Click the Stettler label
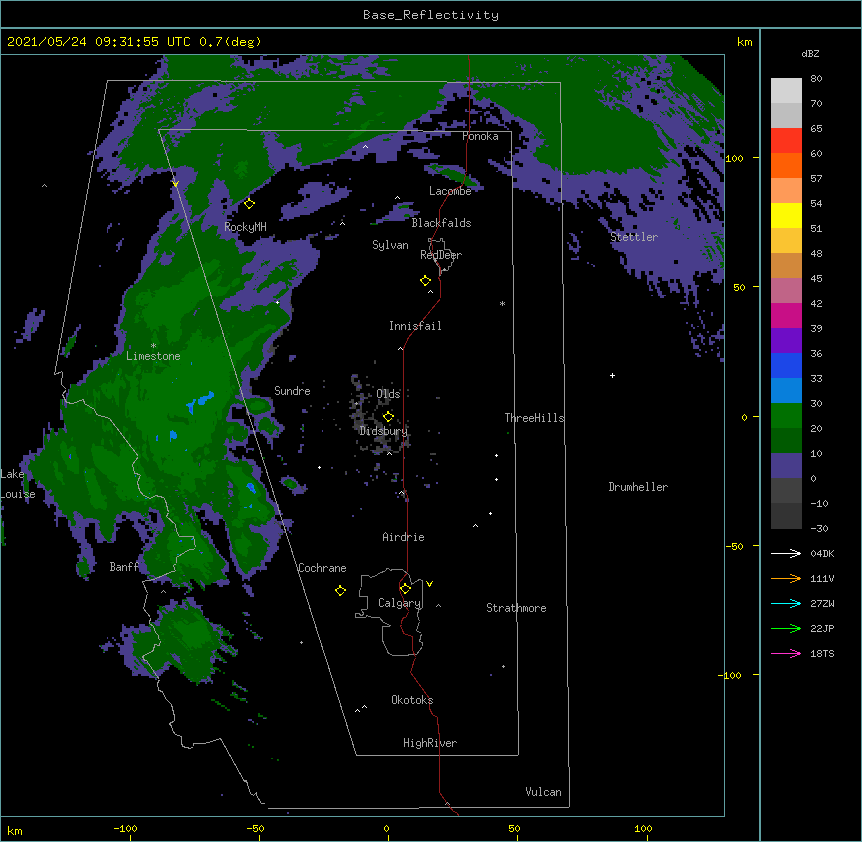 634,237
